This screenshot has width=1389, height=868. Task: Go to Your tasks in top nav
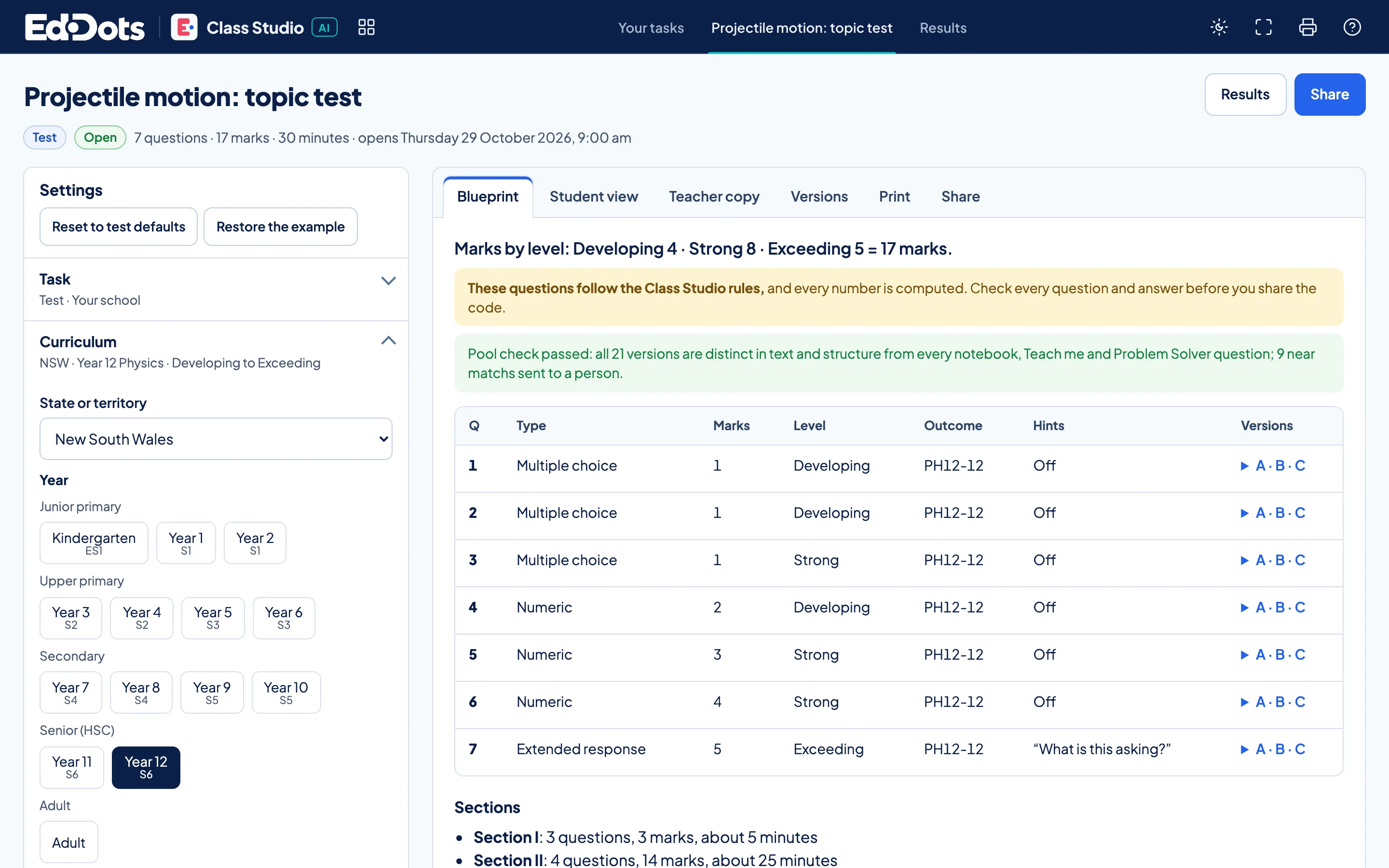point(651,27)
